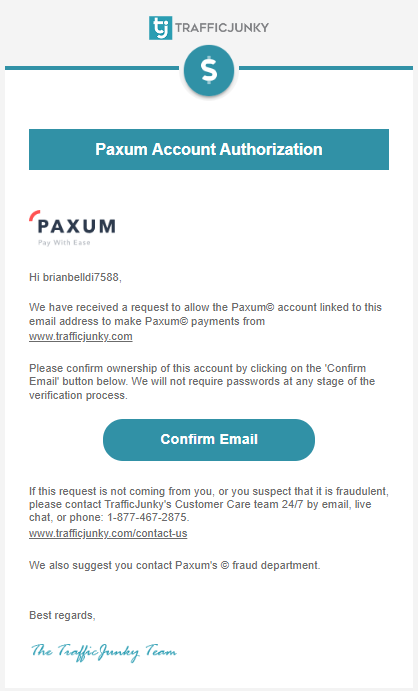Click the TRAFFICJUNKY wordmark in header
The width and height of the screenshot is (418, 691).
[x=222, y=28]
